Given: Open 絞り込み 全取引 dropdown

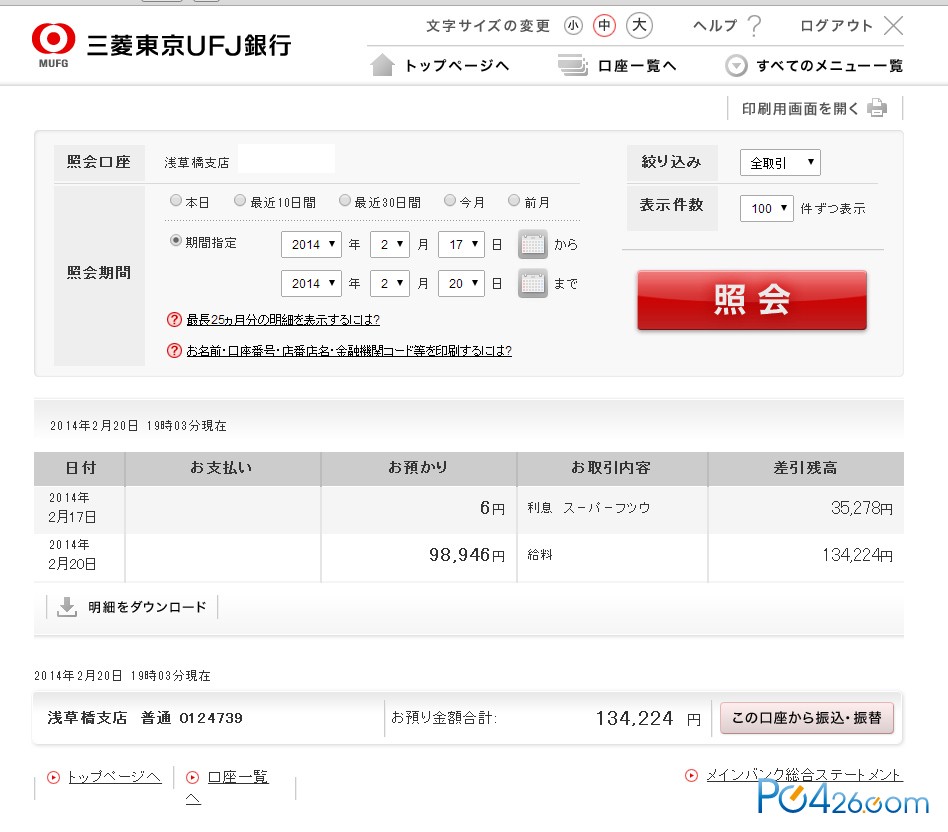Looking at the screenshot, I should [x=780, y=163].
